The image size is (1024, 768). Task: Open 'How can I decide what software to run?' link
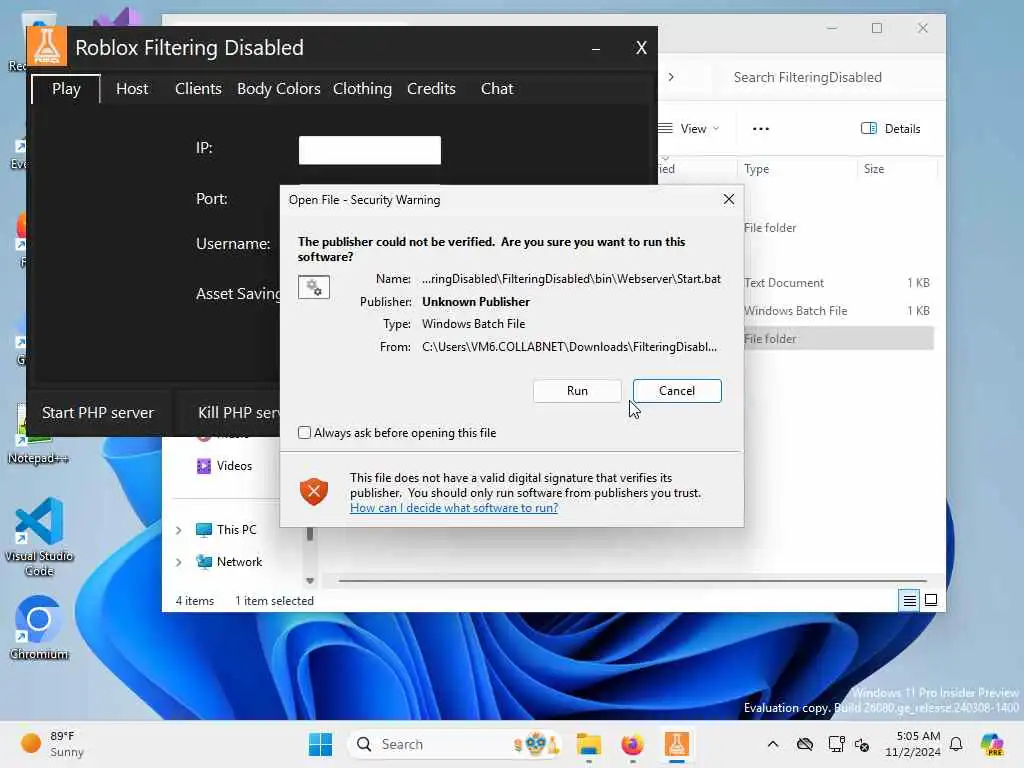(454, 508)
